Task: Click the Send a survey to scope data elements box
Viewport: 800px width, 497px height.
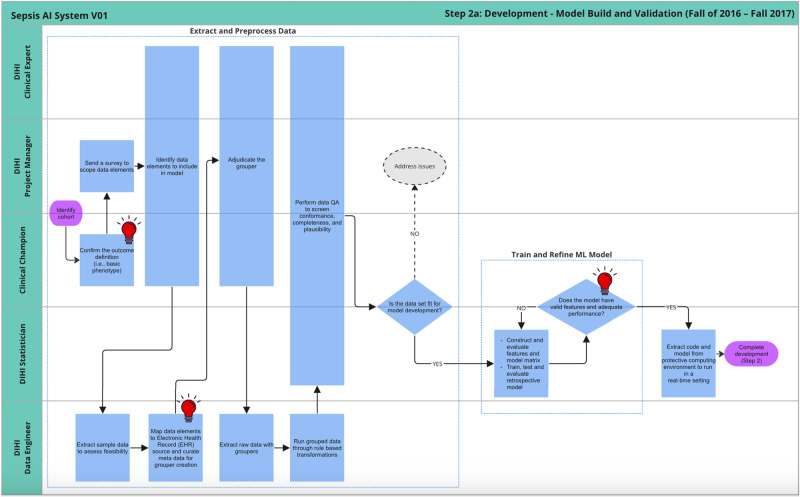Action: tap(107, 165)
